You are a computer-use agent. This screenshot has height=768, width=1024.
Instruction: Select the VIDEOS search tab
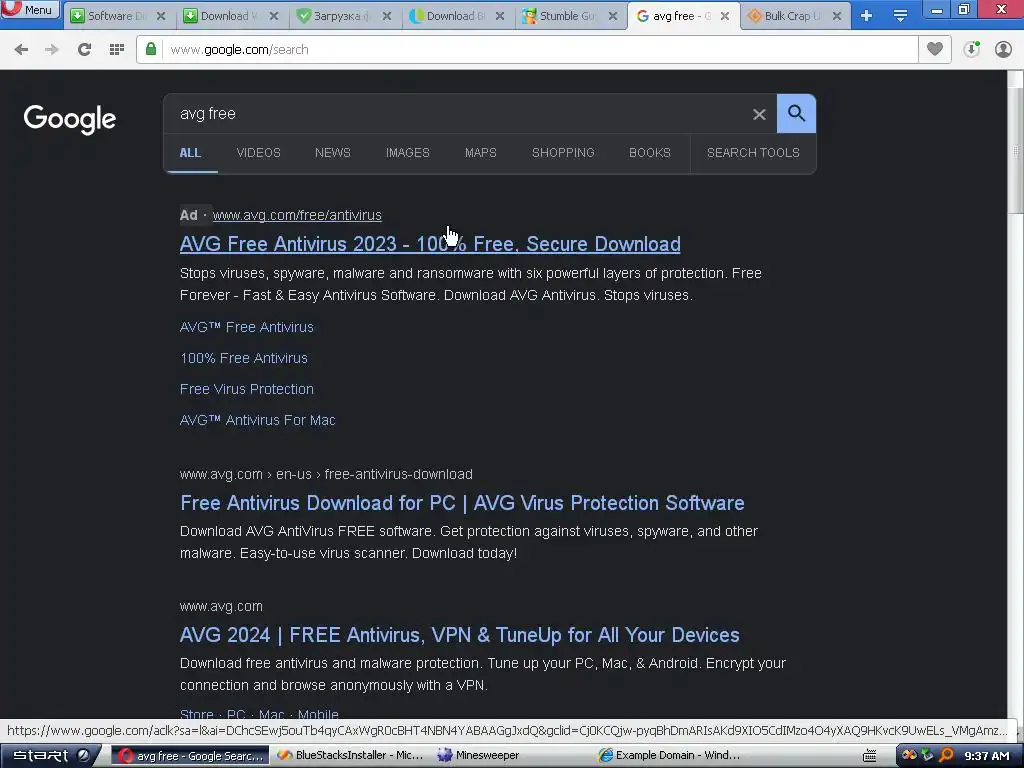(x=259, y=153)
